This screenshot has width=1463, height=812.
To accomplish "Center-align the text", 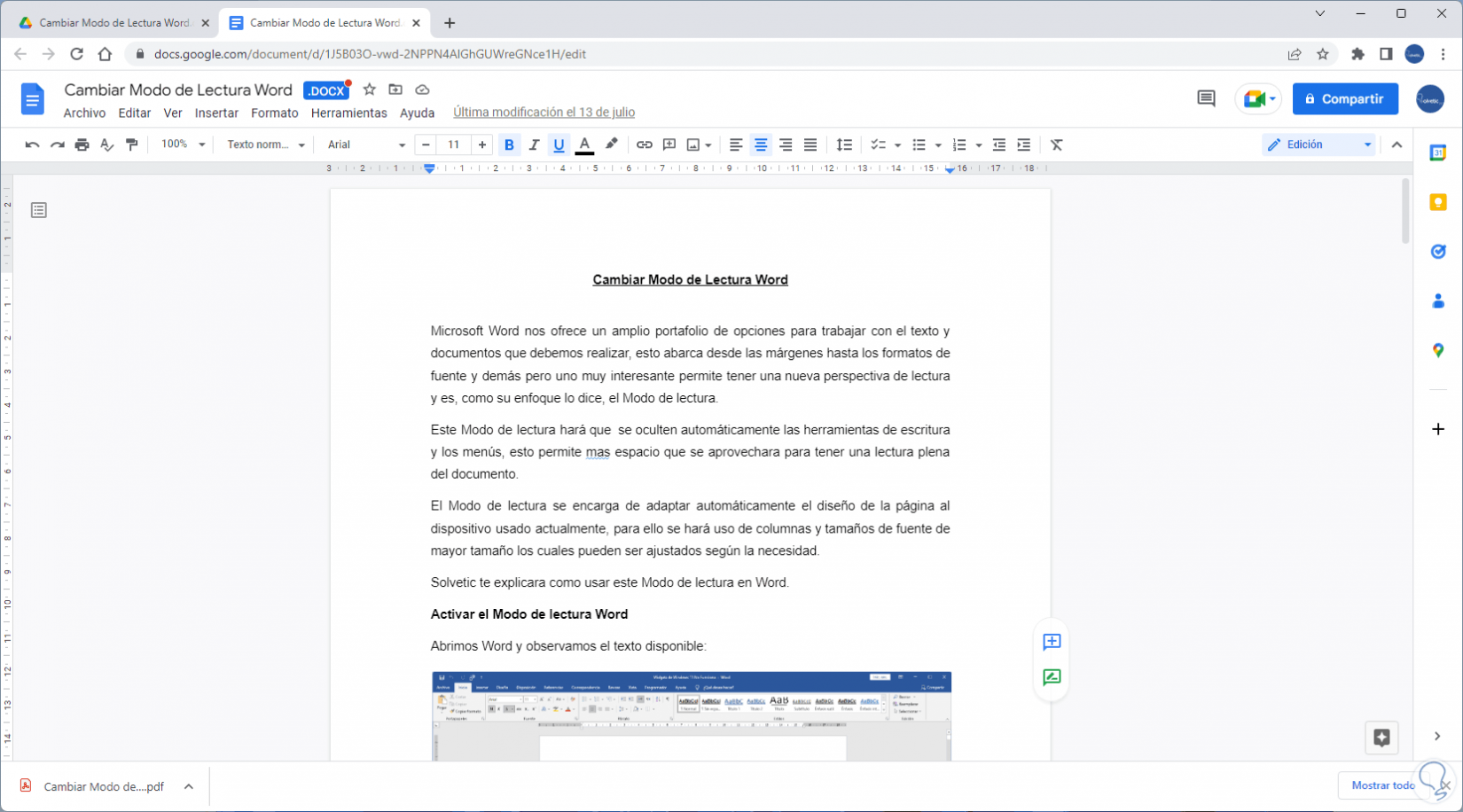I will 761,144.
